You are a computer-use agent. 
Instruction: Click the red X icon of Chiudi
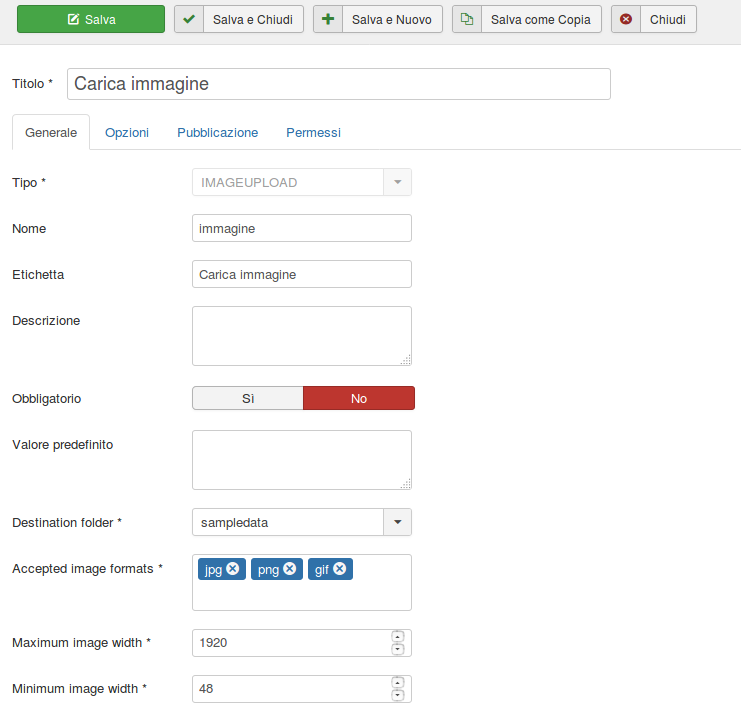coord(626,19)
